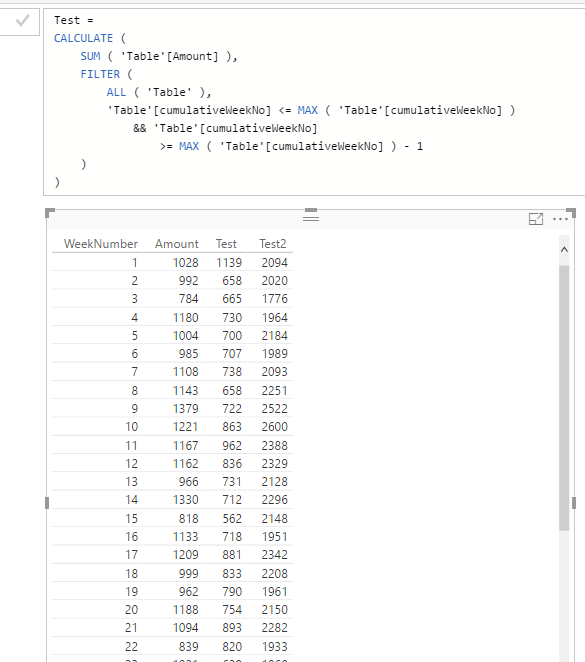The height and width of the screenshot is (662, 585).
Task: Click the CALCULATE keyword in the formula
Action: [x=83, y=38]
